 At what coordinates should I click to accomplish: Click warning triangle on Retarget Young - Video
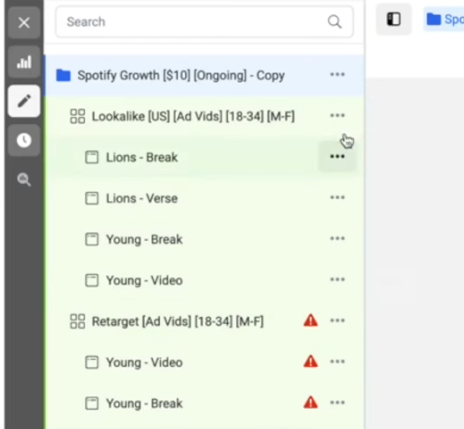pos(311,361)
